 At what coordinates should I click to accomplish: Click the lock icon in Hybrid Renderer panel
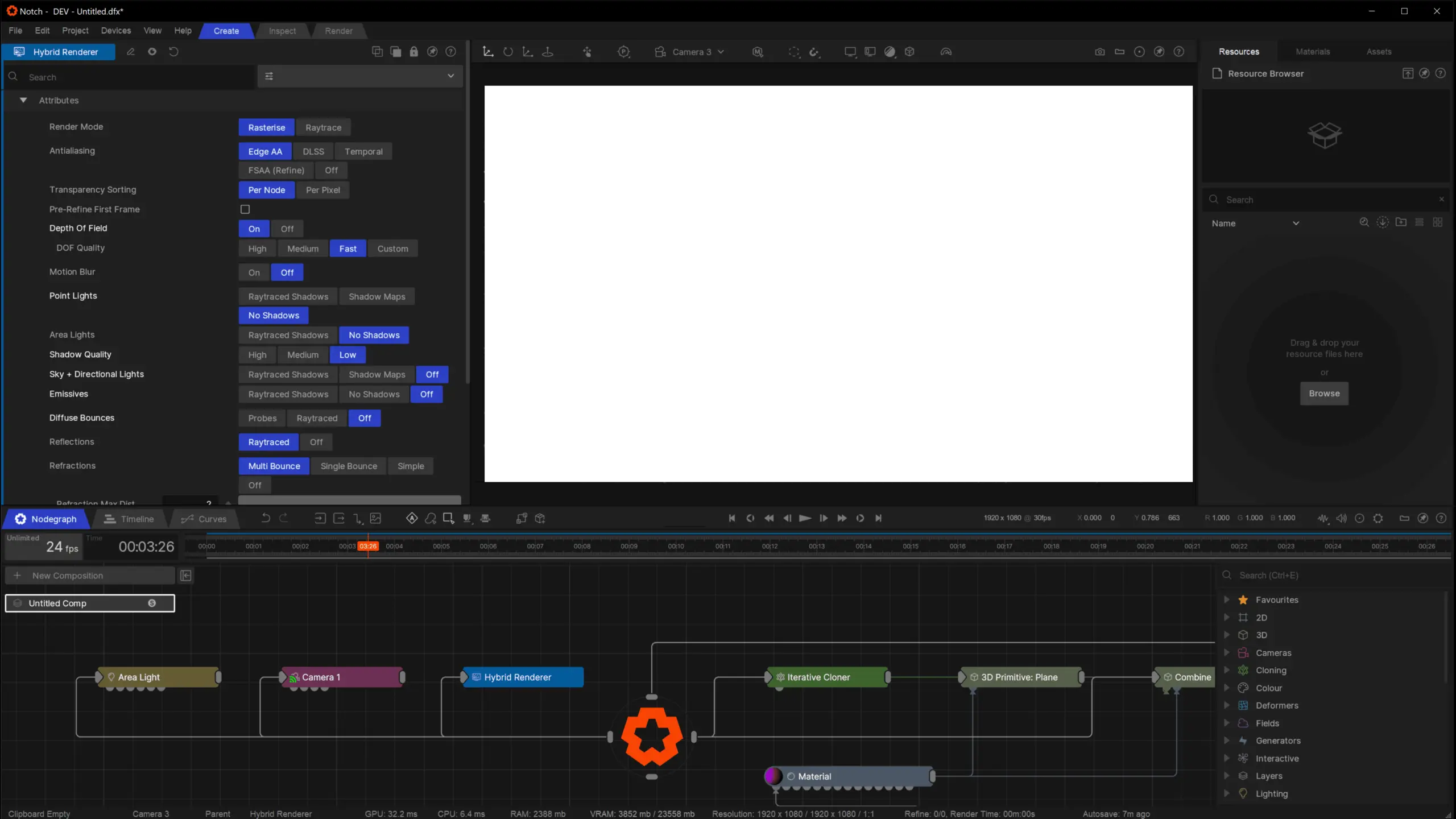click(x=413, y=52)
